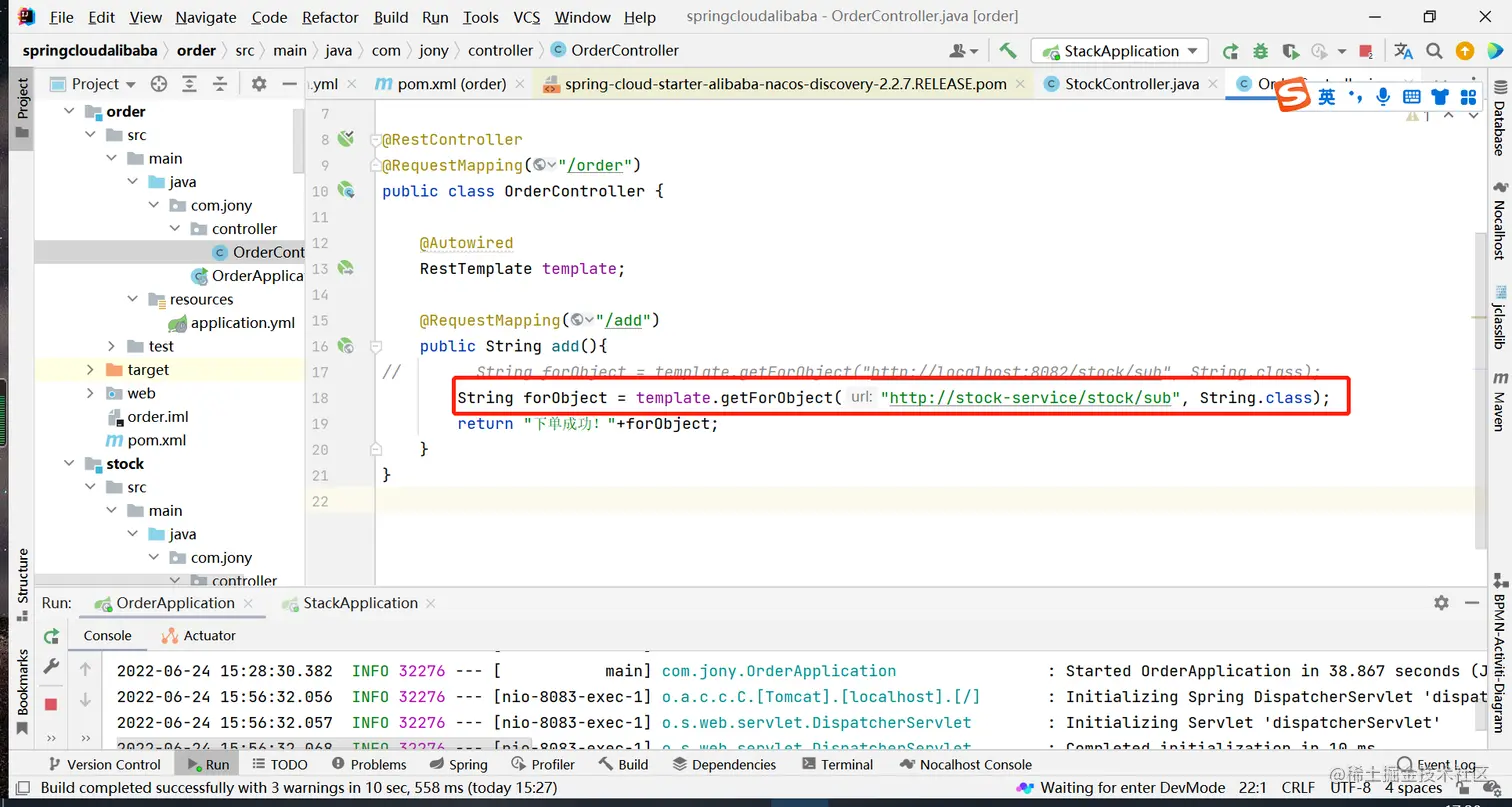Click the orange update arrow icon
The height and width of the screenshot is (807, 1512).
[x=1465, y=51]
